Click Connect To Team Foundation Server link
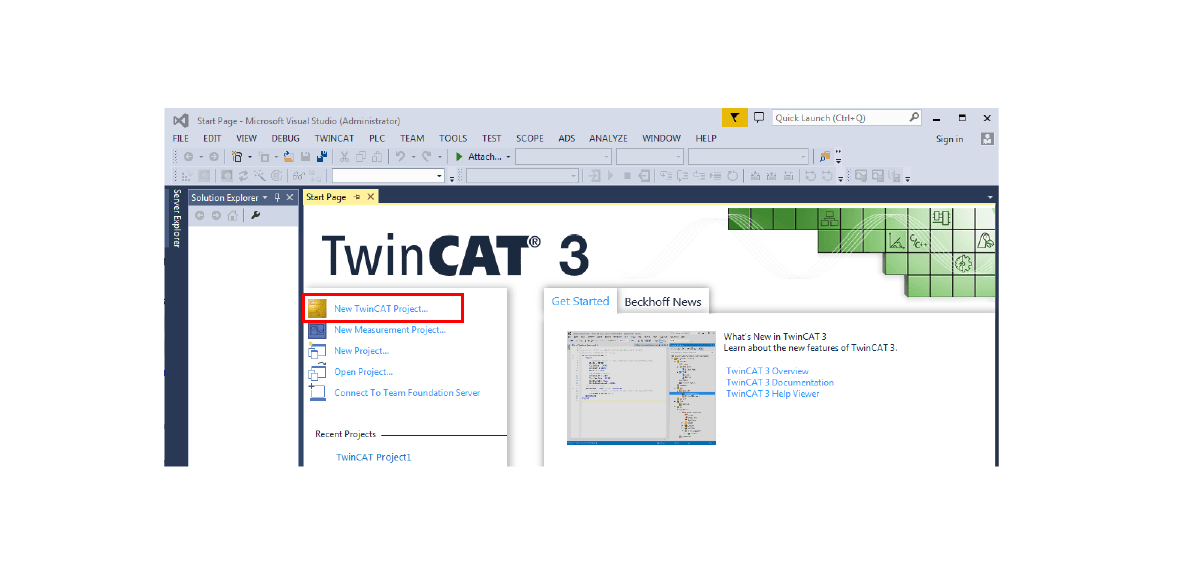The image size is (1200, 570). (x=407, y=393)
